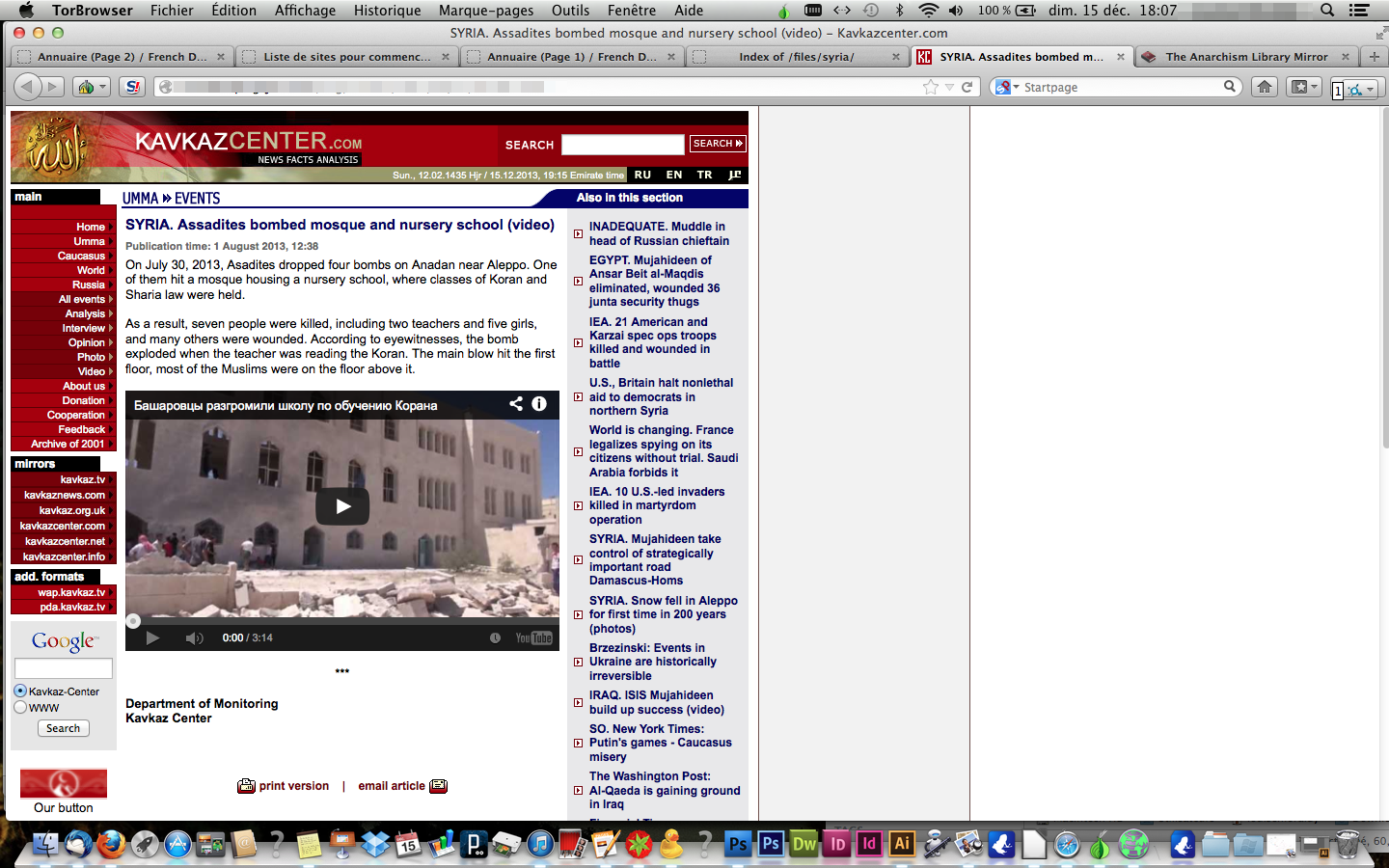Launch Firefox from the Dock
Image resolution: width=1389 pixels, height=868 pixels.
[112, 845]
